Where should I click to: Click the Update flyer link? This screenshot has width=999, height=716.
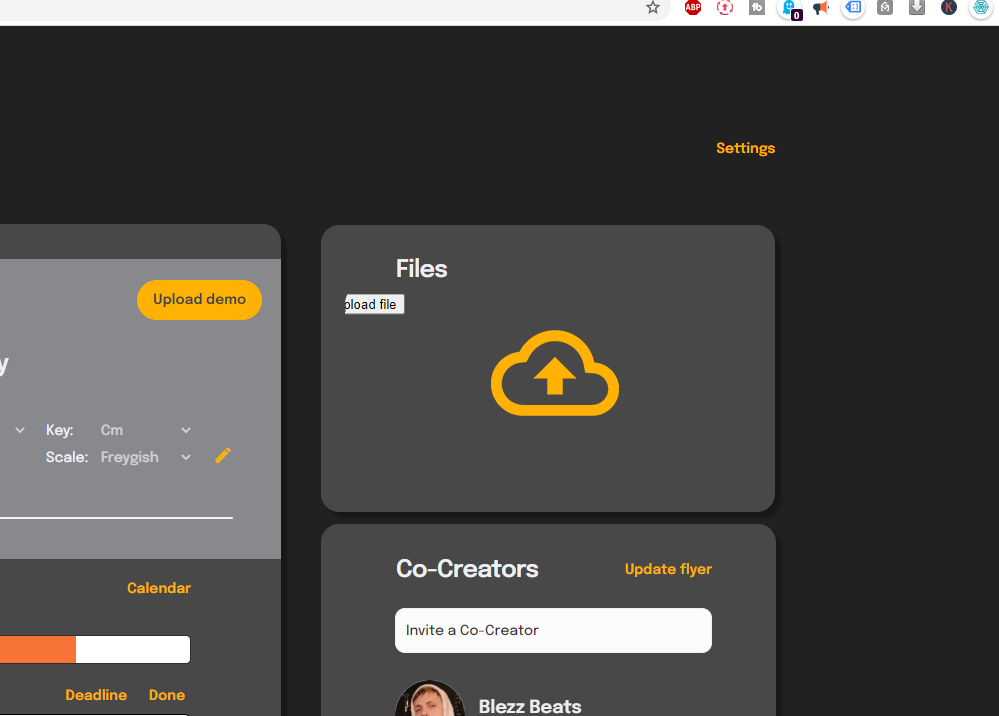[668, 569]
